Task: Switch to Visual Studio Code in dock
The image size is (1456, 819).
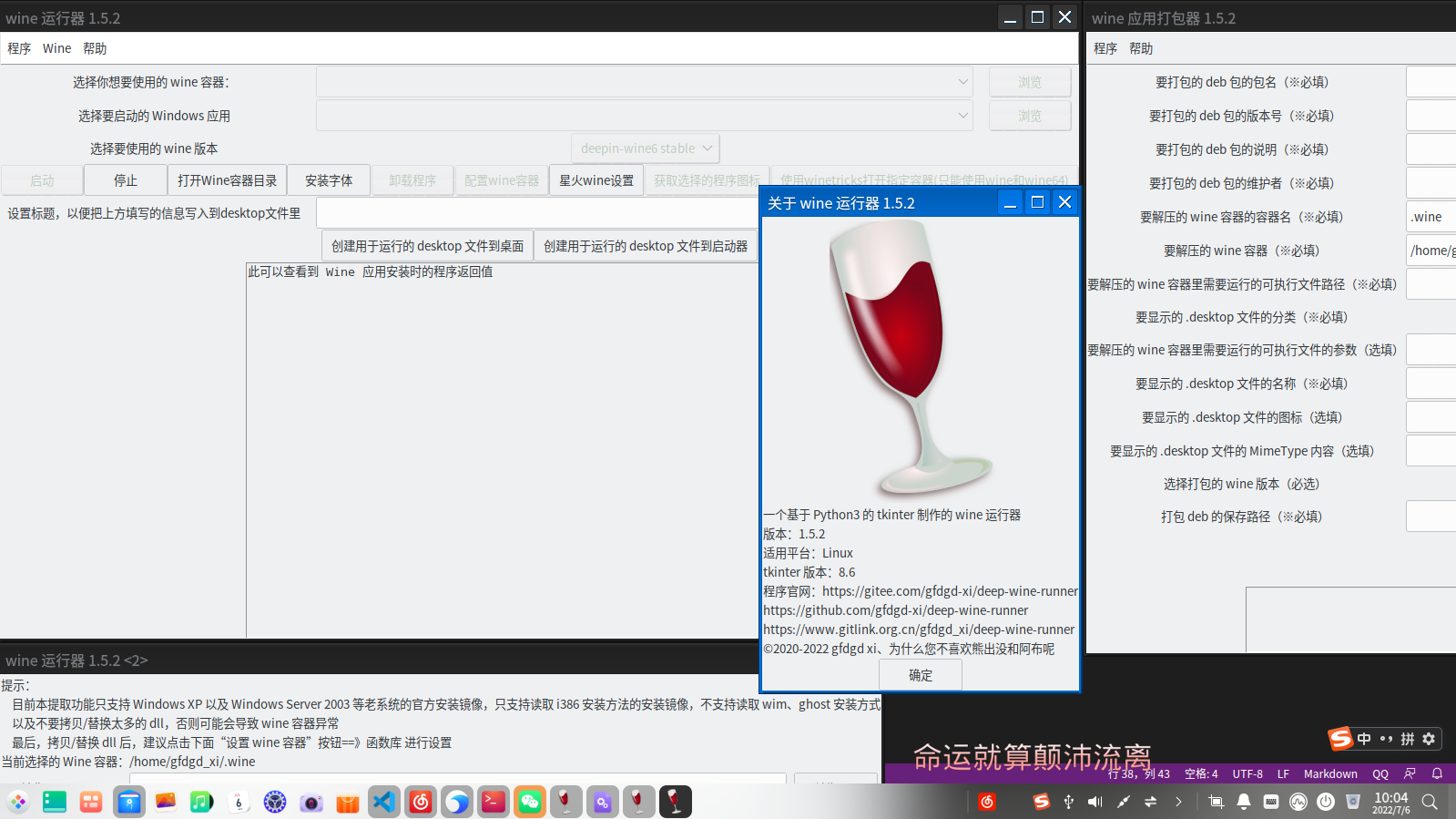Action: [x=384, y=802]
